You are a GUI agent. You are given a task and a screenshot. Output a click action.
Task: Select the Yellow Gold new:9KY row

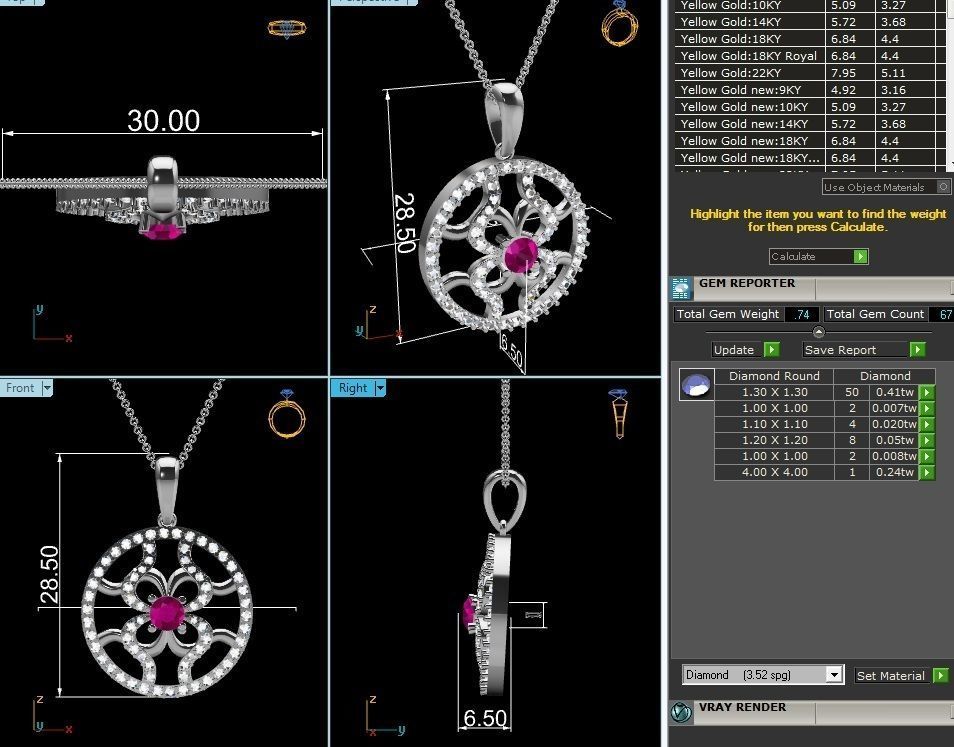coord(810,89)
